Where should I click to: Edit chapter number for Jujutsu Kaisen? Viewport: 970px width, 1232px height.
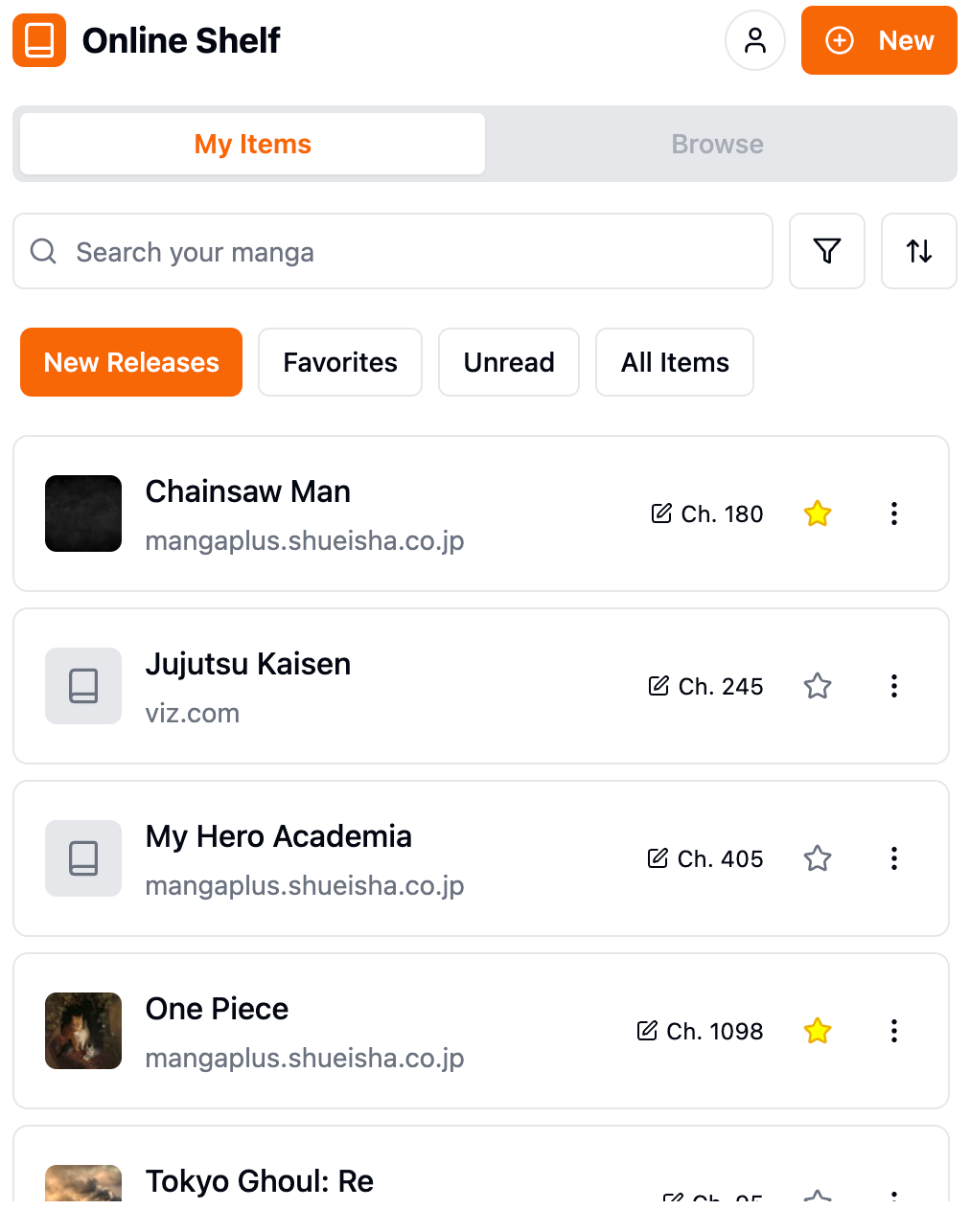[x=706, y=687]
